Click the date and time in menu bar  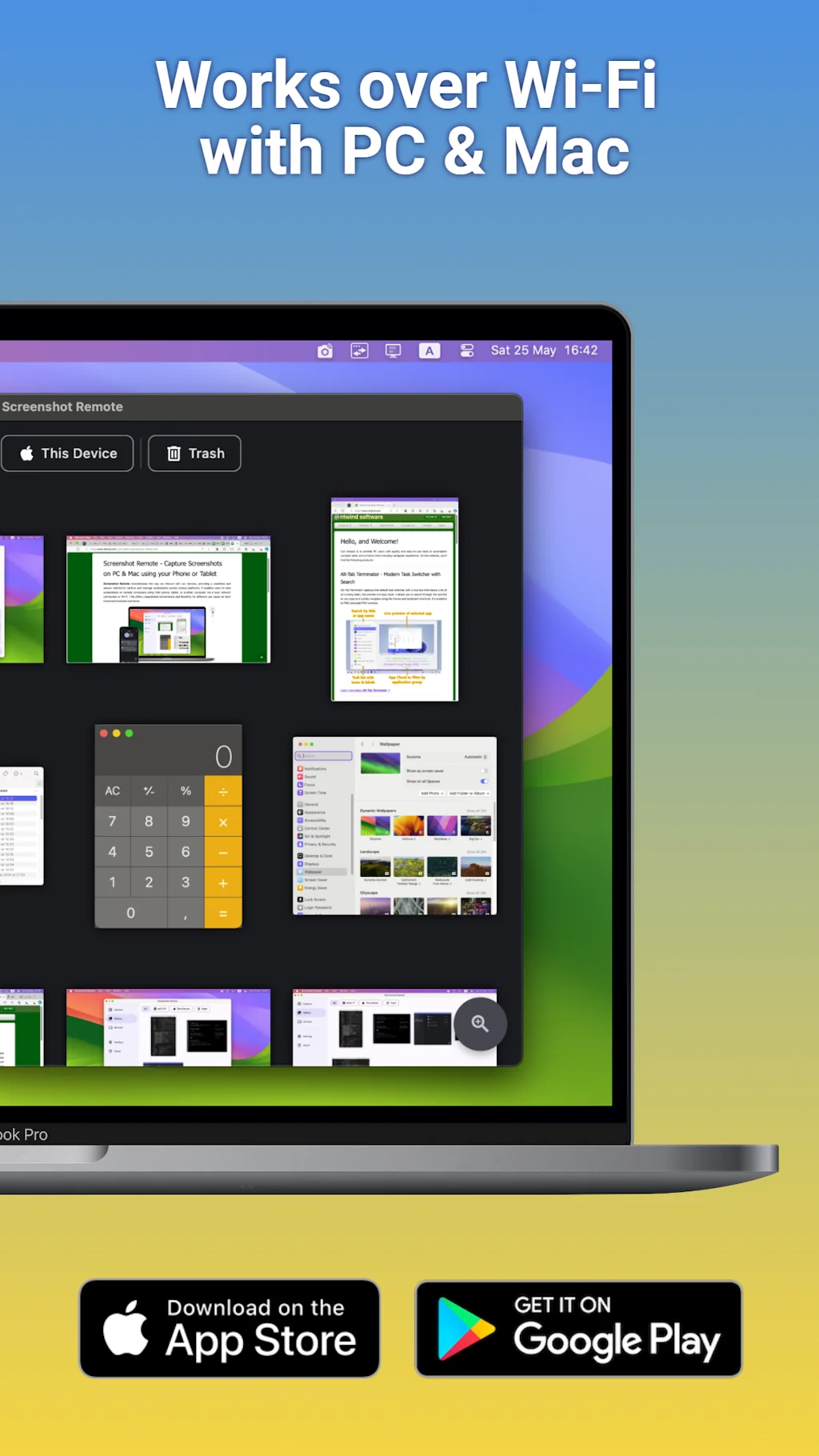[544, 350]
